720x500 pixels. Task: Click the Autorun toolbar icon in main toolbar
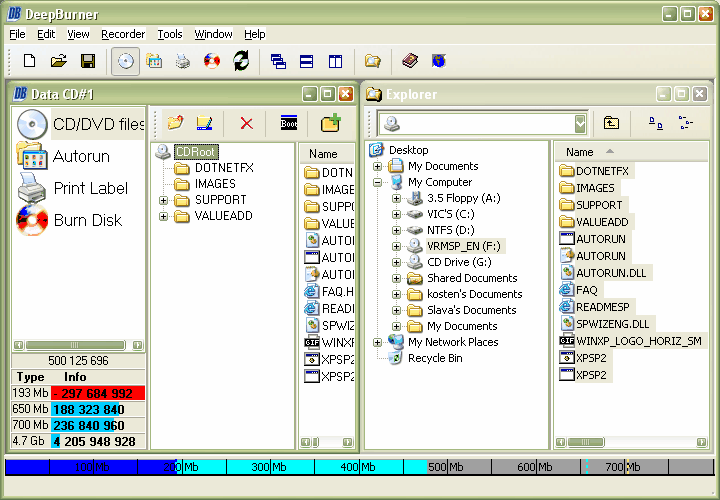coord(154,61)
